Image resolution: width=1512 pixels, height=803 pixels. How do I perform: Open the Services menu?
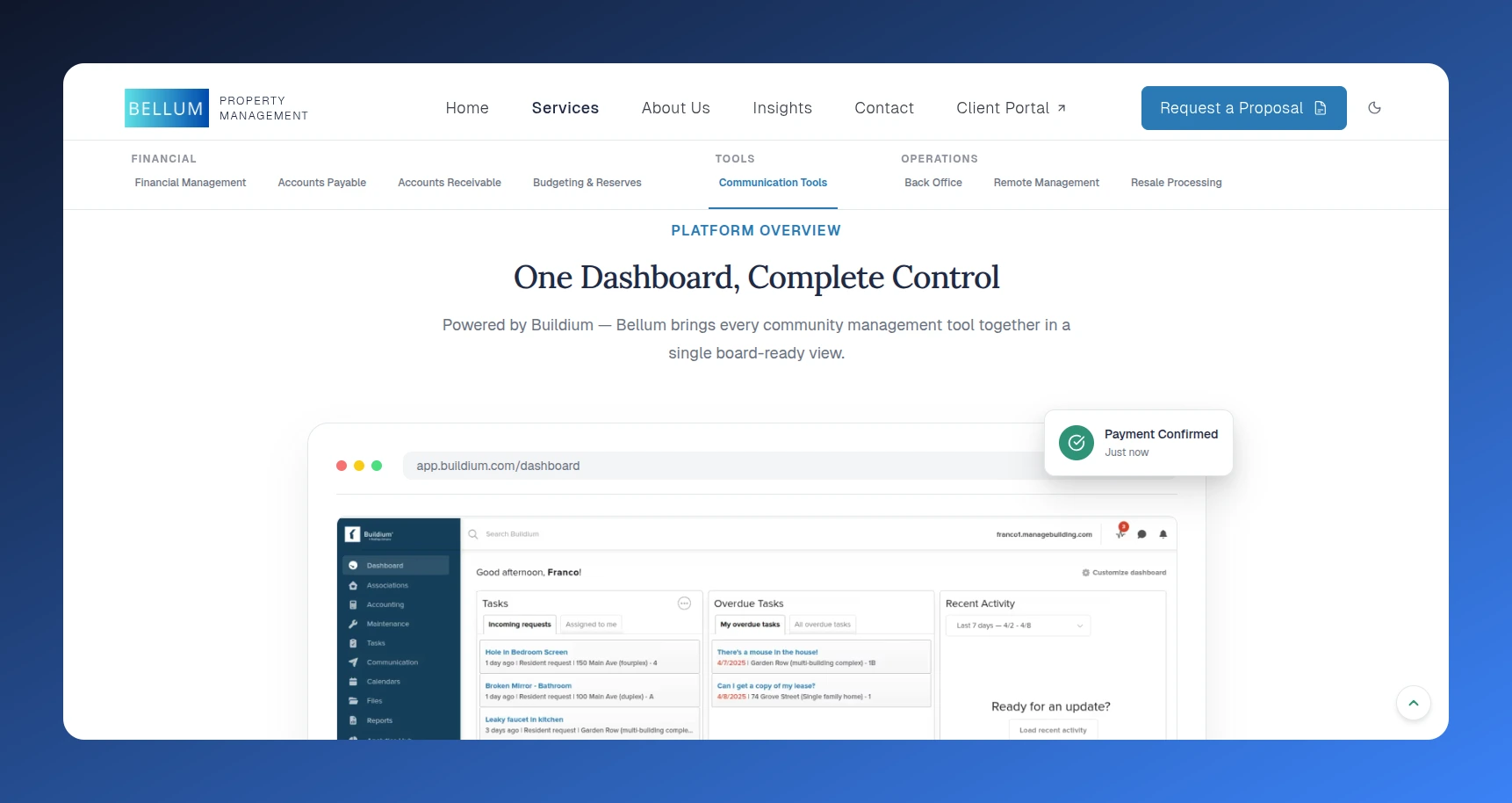click(x=565, y=108)
